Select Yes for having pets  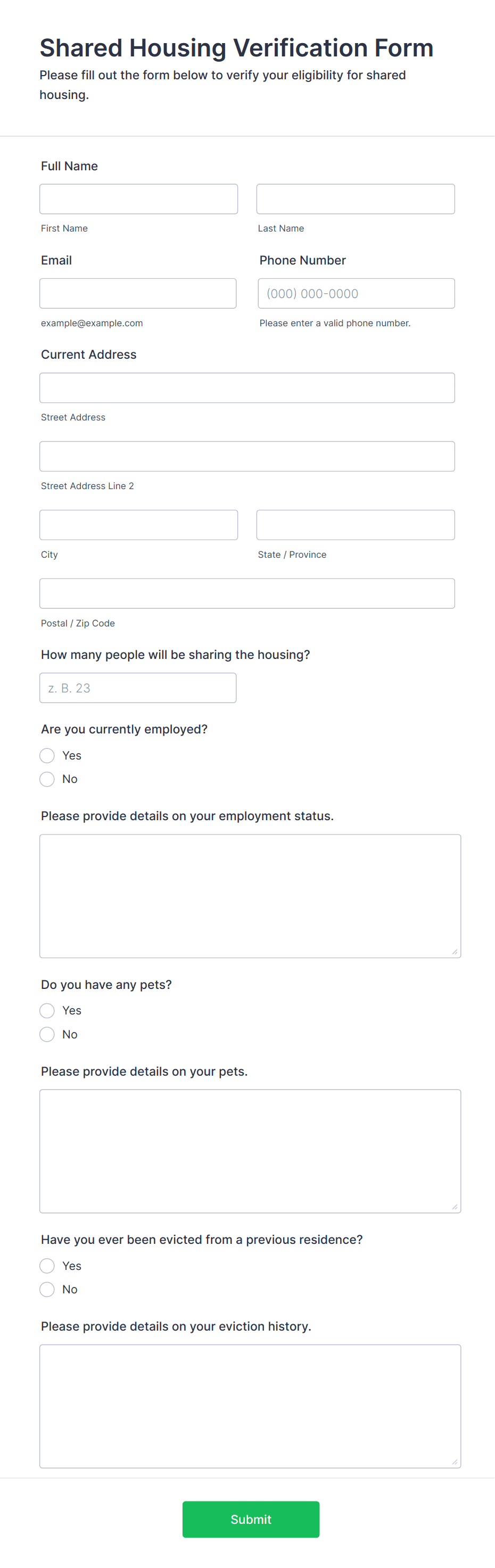[x=47, y=1010]
